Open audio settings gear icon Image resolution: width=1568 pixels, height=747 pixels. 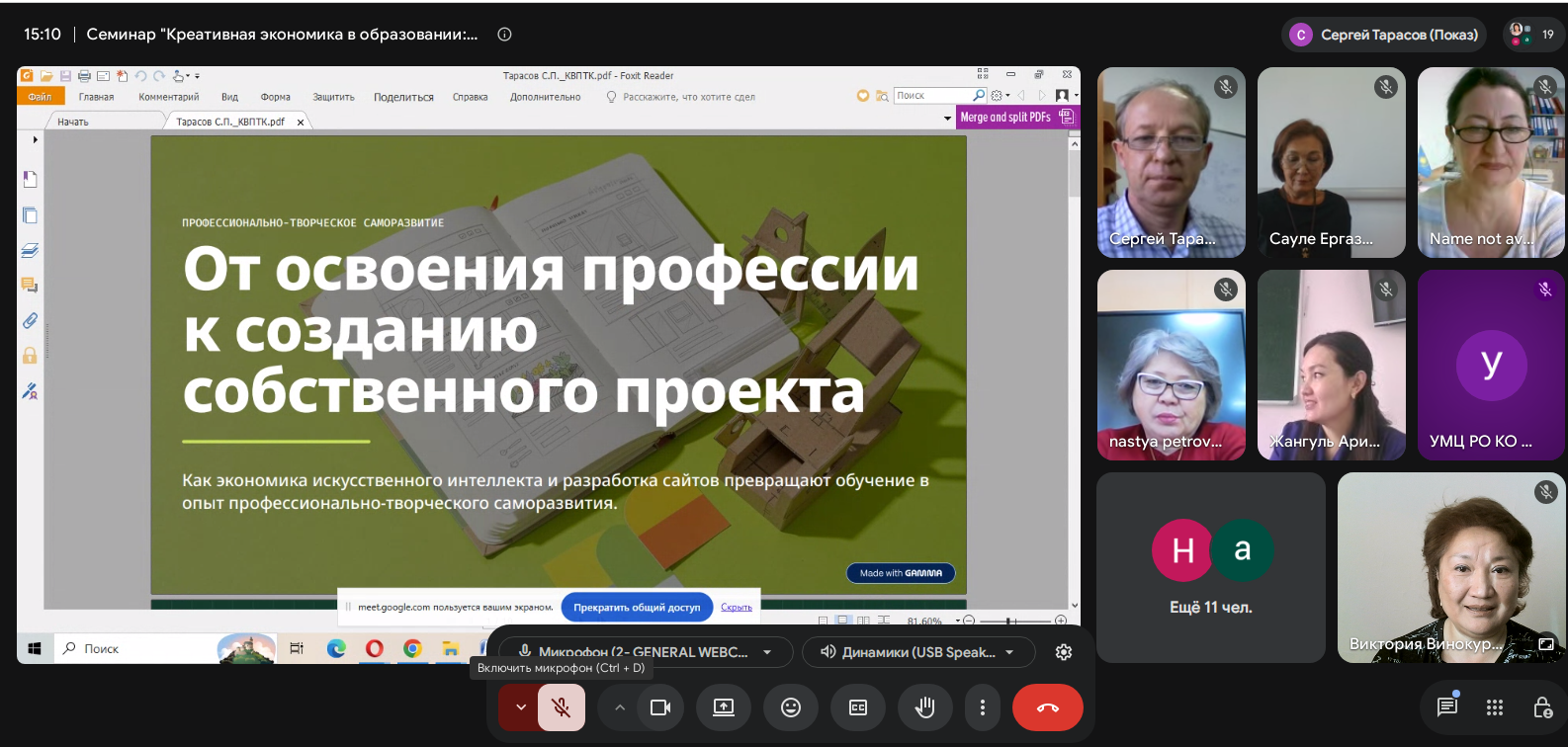pyautogui.click(x=1064, y=652)
